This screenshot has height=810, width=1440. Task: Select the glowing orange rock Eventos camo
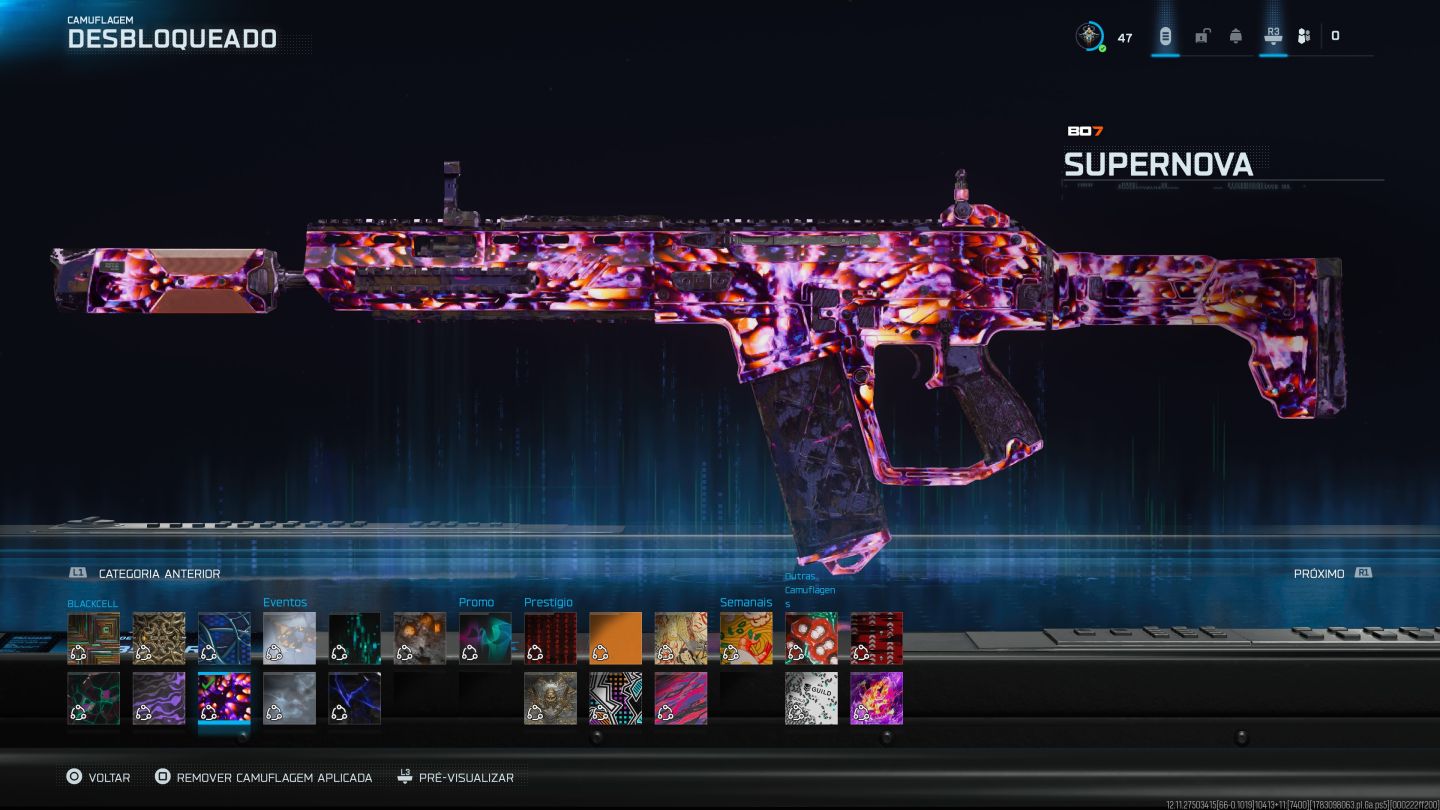click(420, 638)
